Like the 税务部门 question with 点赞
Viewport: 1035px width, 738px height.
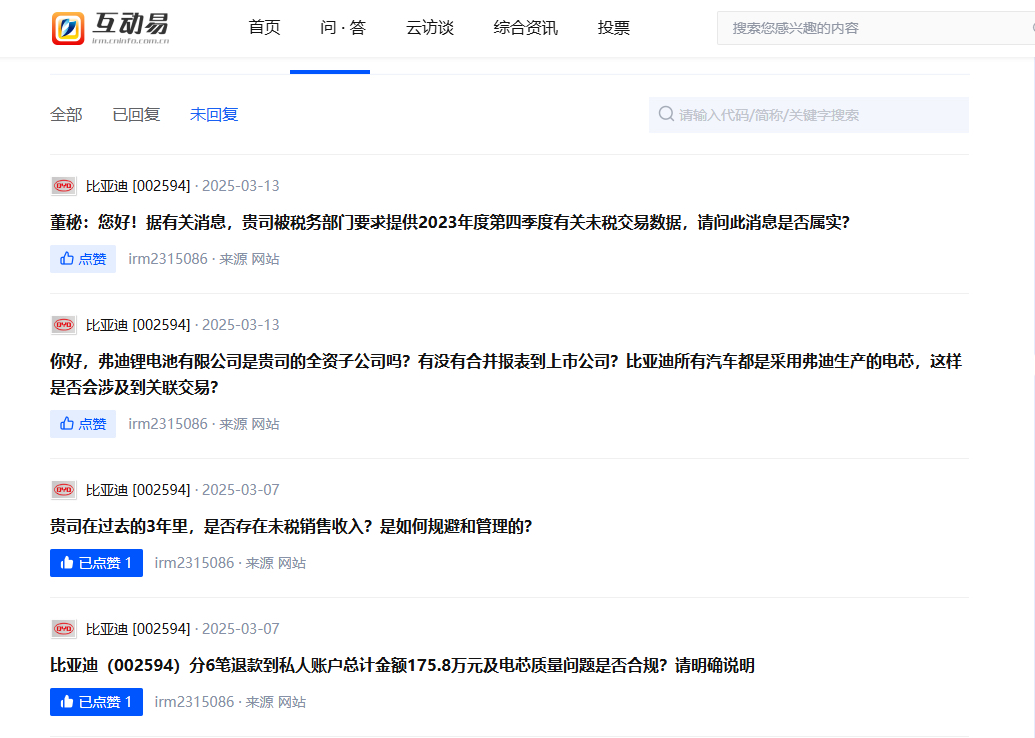point(83,259)
